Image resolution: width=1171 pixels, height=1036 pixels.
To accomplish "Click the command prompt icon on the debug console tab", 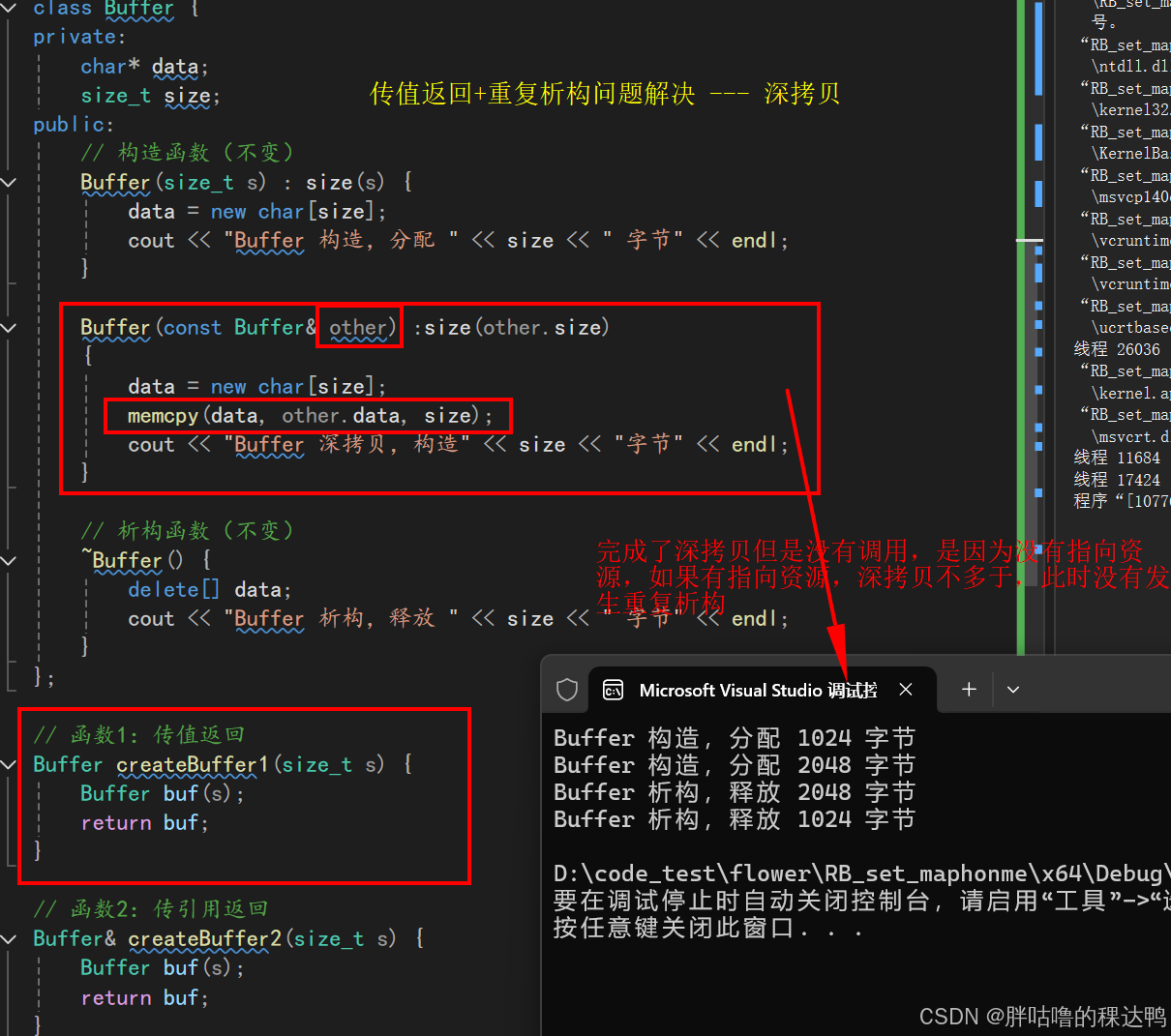I will point(614,689).
